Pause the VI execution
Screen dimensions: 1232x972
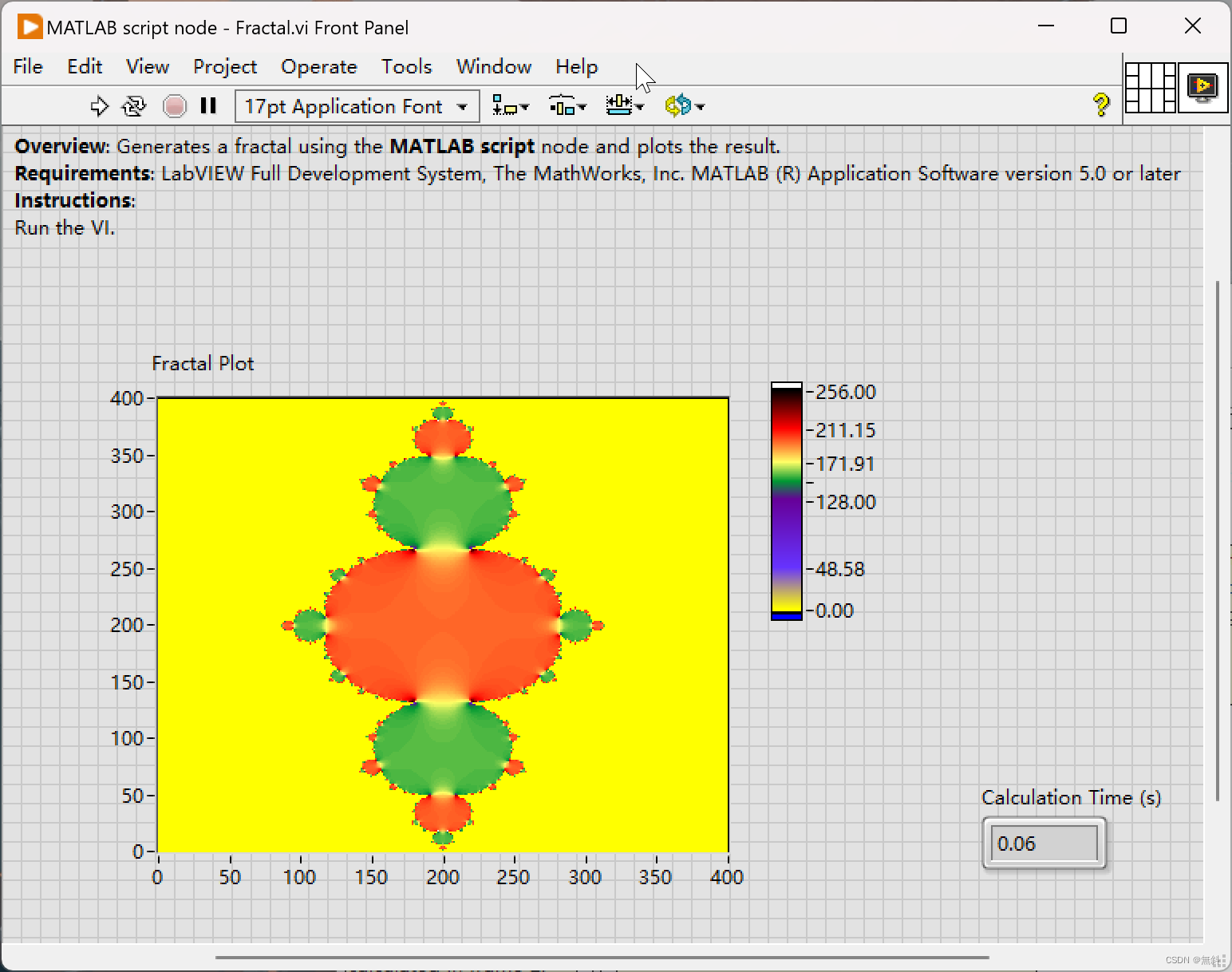[x=208, y=106]
